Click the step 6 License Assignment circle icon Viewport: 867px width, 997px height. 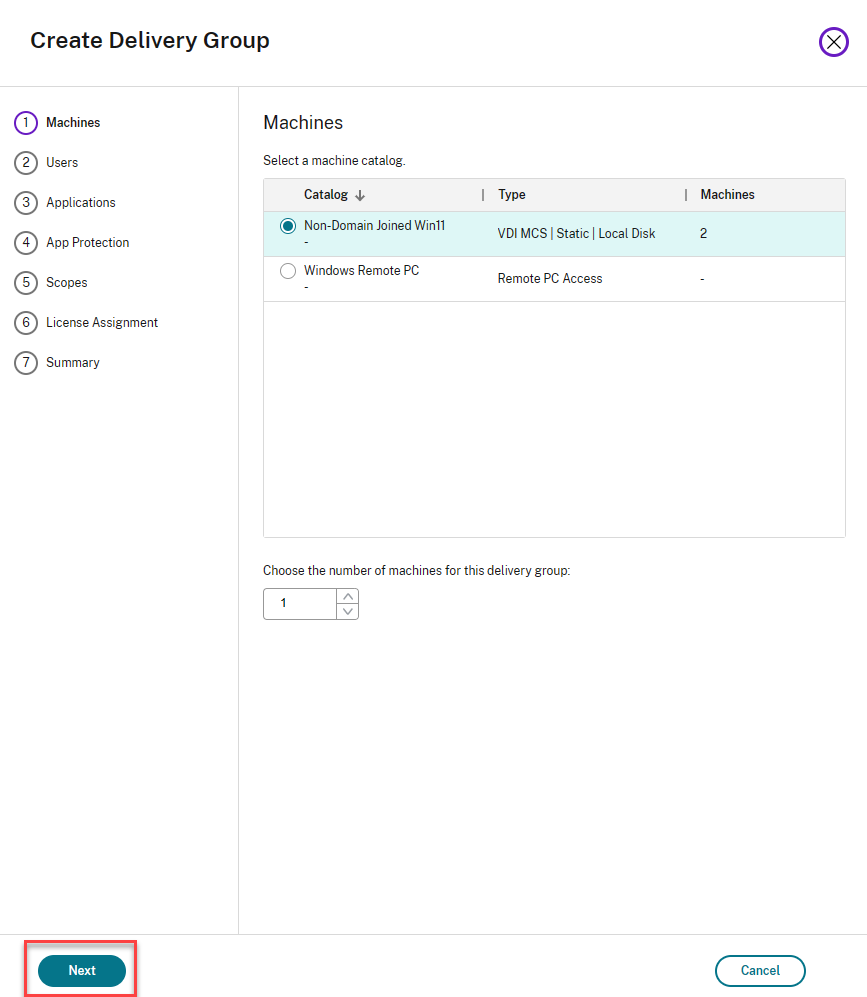25,323
